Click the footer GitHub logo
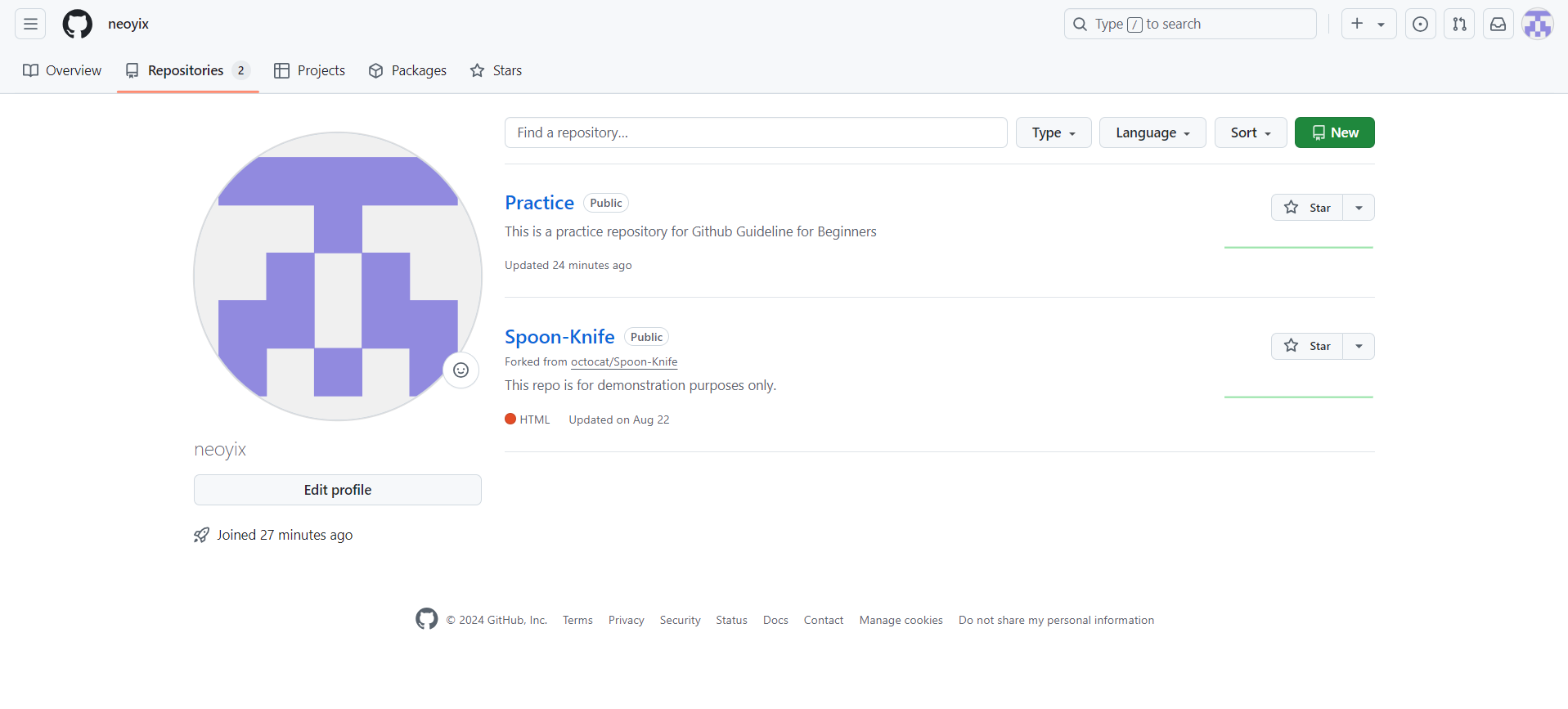The height and width of the screenshot is (709, 1568). pyautogui.click(x=426, y=619)
